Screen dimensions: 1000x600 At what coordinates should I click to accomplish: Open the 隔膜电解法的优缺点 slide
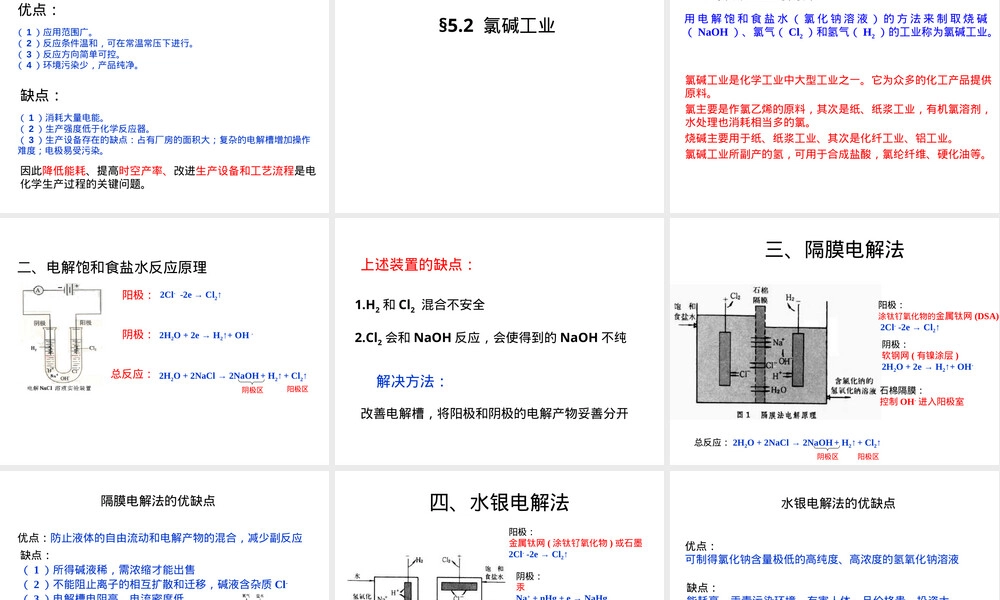click(165, 536)
